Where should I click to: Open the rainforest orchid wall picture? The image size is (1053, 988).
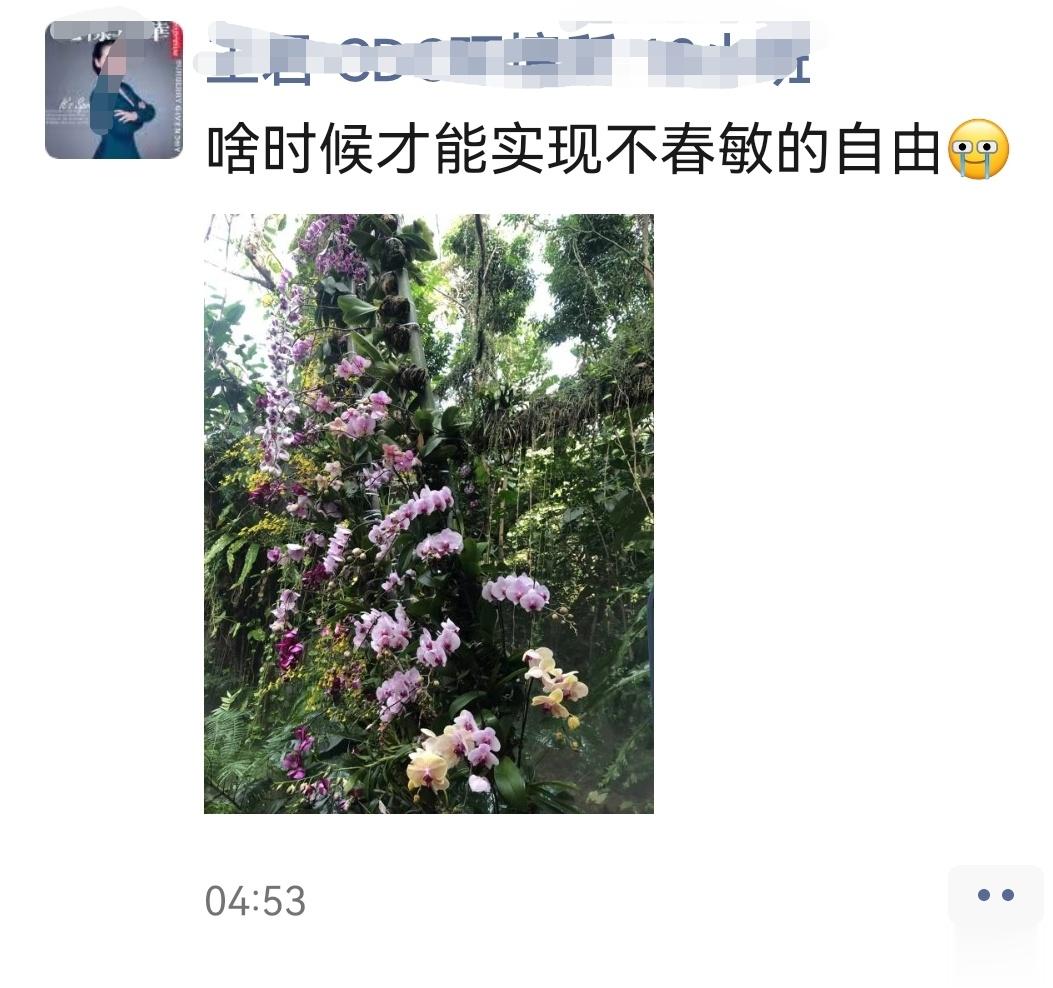pos(428,513)
